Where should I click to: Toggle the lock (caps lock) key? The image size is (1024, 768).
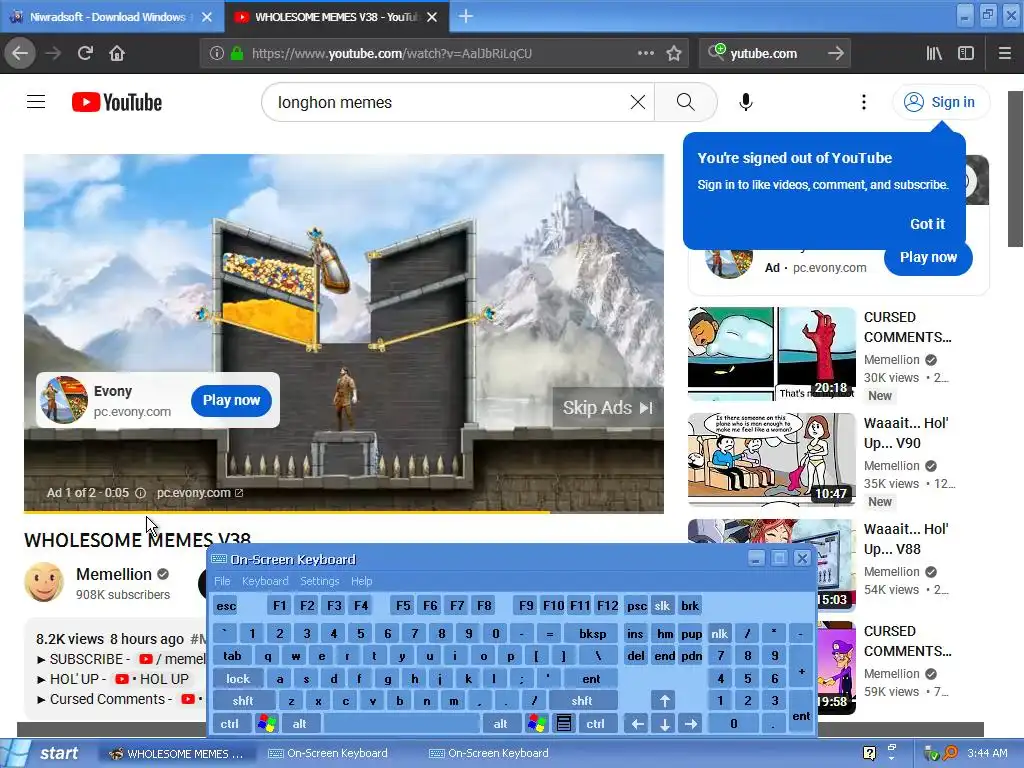[x=238, y=679]
